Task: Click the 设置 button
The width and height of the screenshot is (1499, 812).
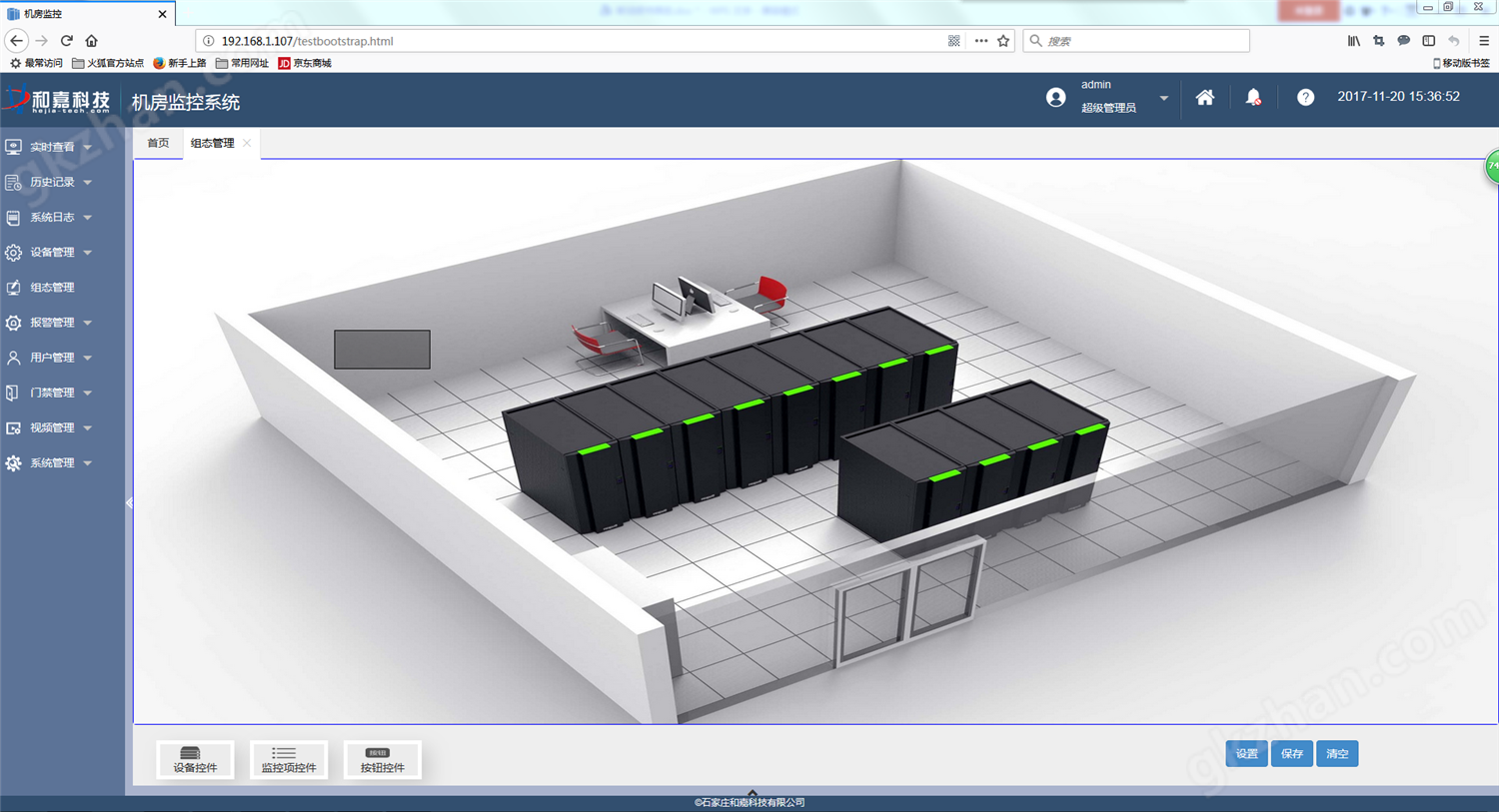Action: tap(1246, 754)
